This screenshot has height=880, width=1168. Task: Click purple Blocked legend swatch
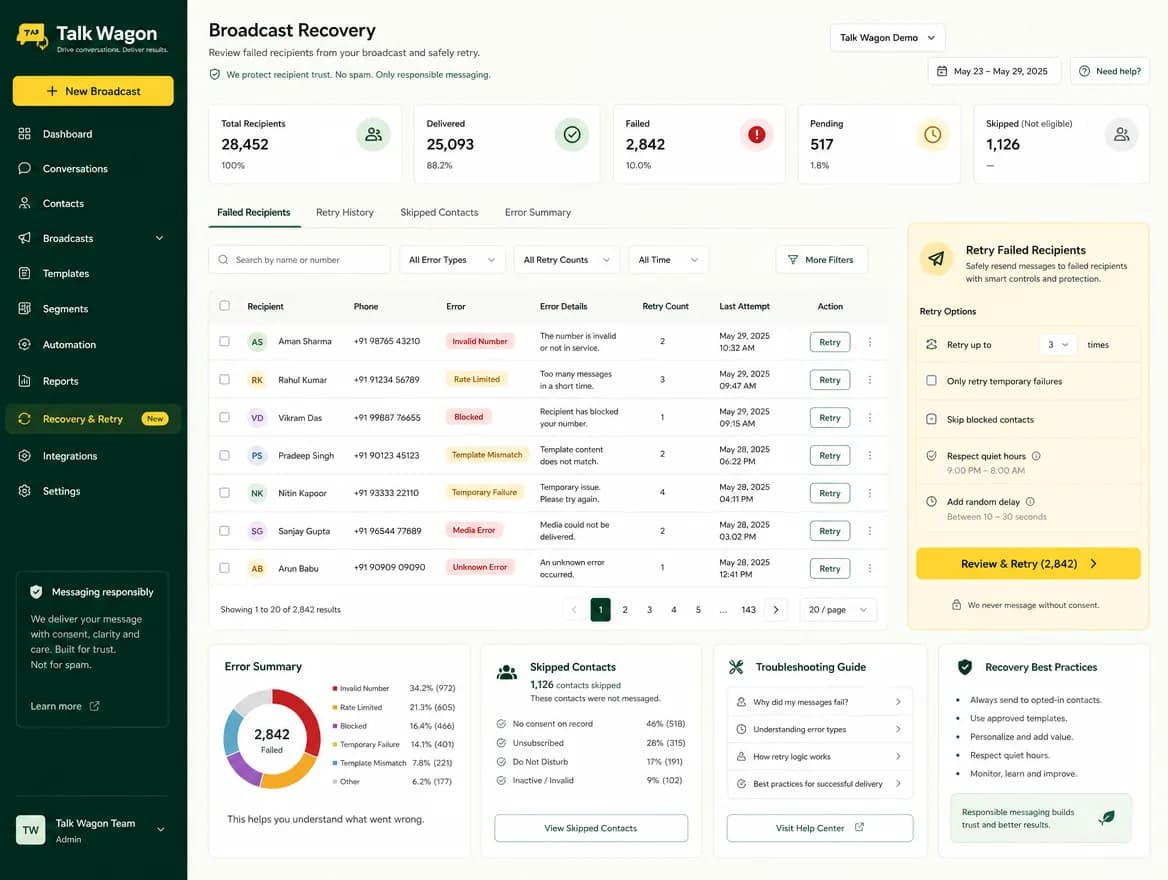(x=335, y=726)
